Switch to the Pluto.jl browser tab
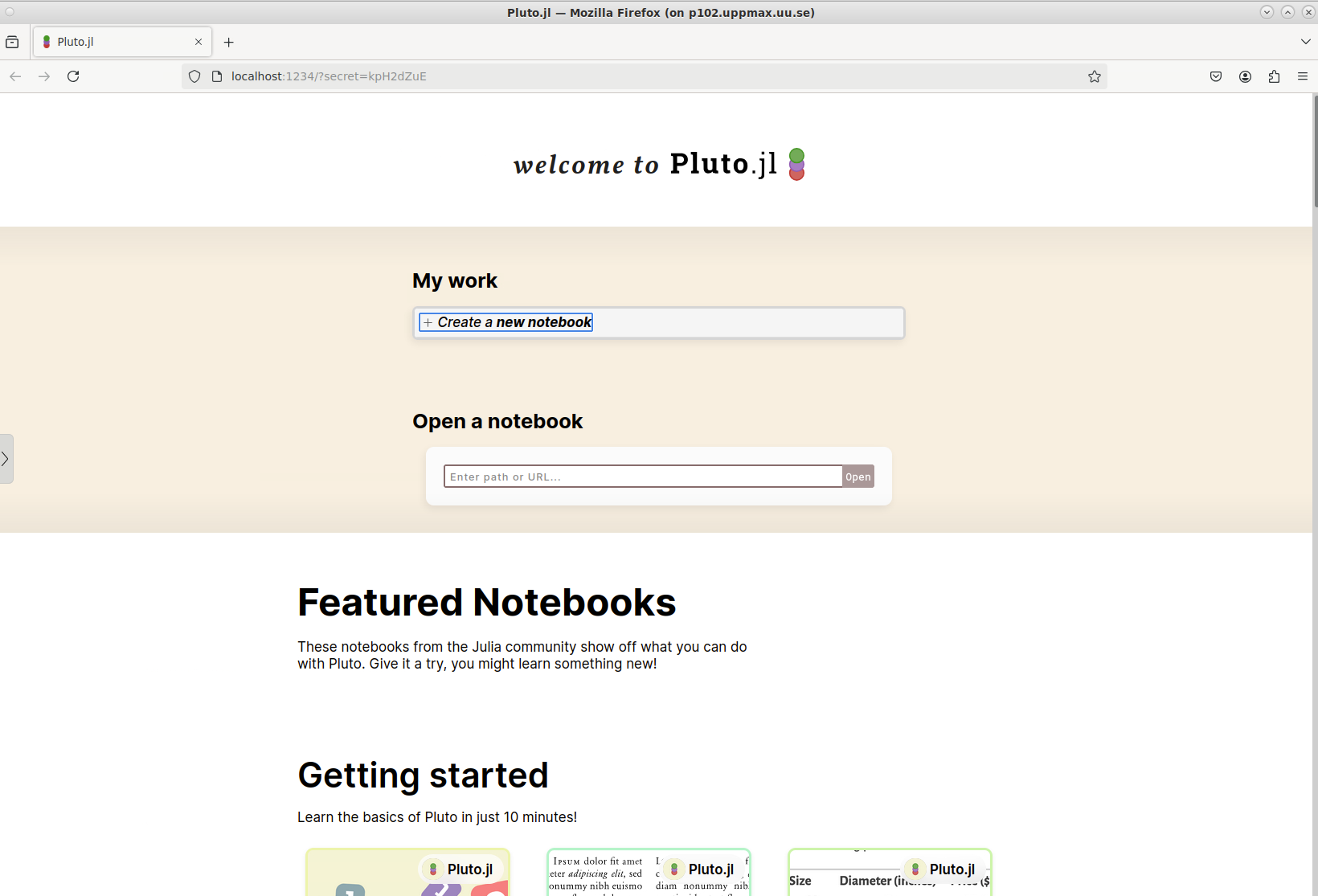The image size is (1318, 896). point(113,42)
